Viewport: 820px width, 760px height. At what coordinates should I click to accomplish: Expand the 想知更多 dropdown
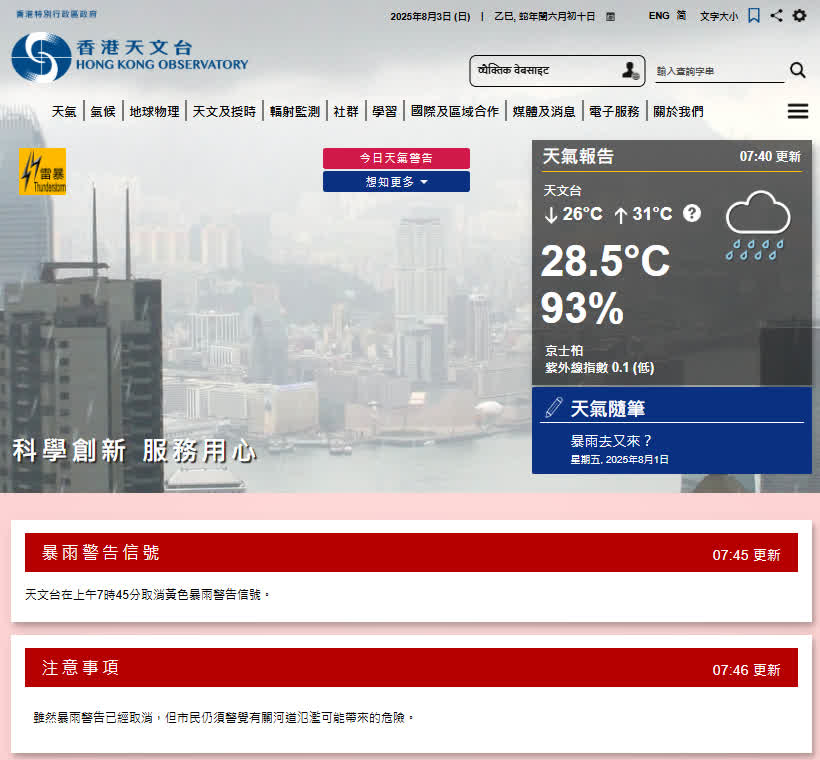tap(396, 182)
